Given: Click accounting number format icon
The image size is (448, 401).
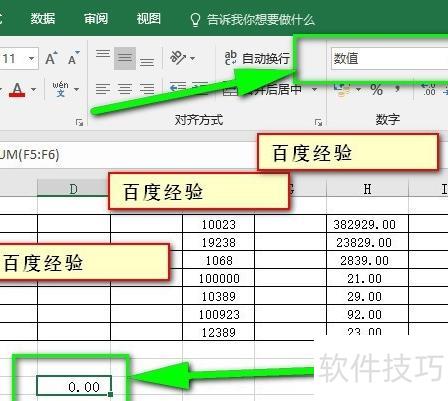Looking at the screenshot, I should point(342,89).
